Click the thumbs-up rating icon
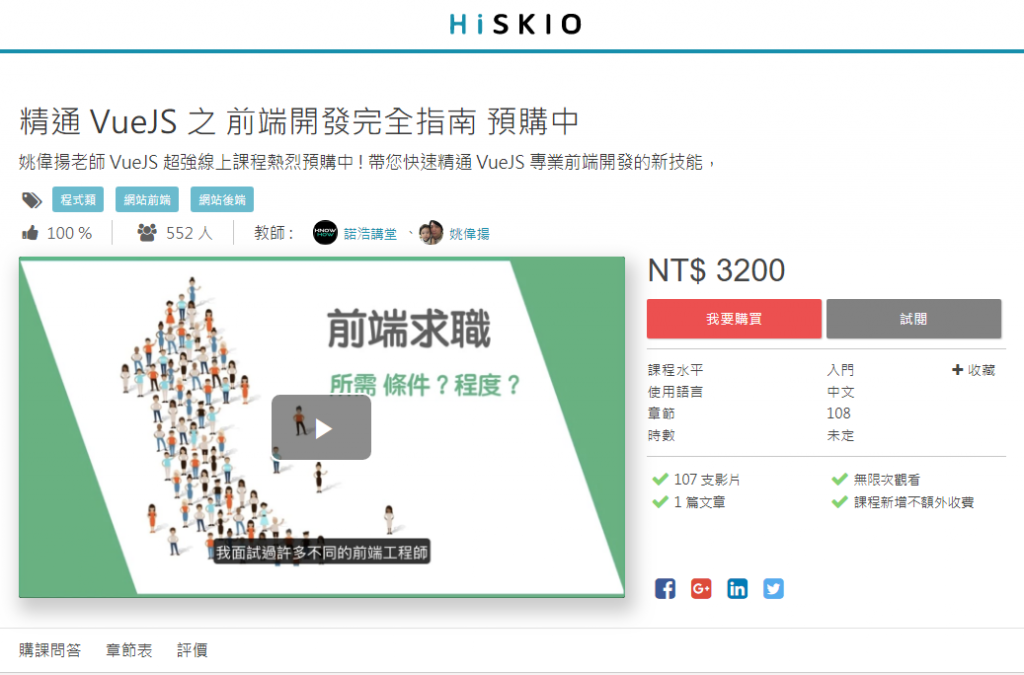The height and width of the screenshot is (675, 1024). point(30,232)
